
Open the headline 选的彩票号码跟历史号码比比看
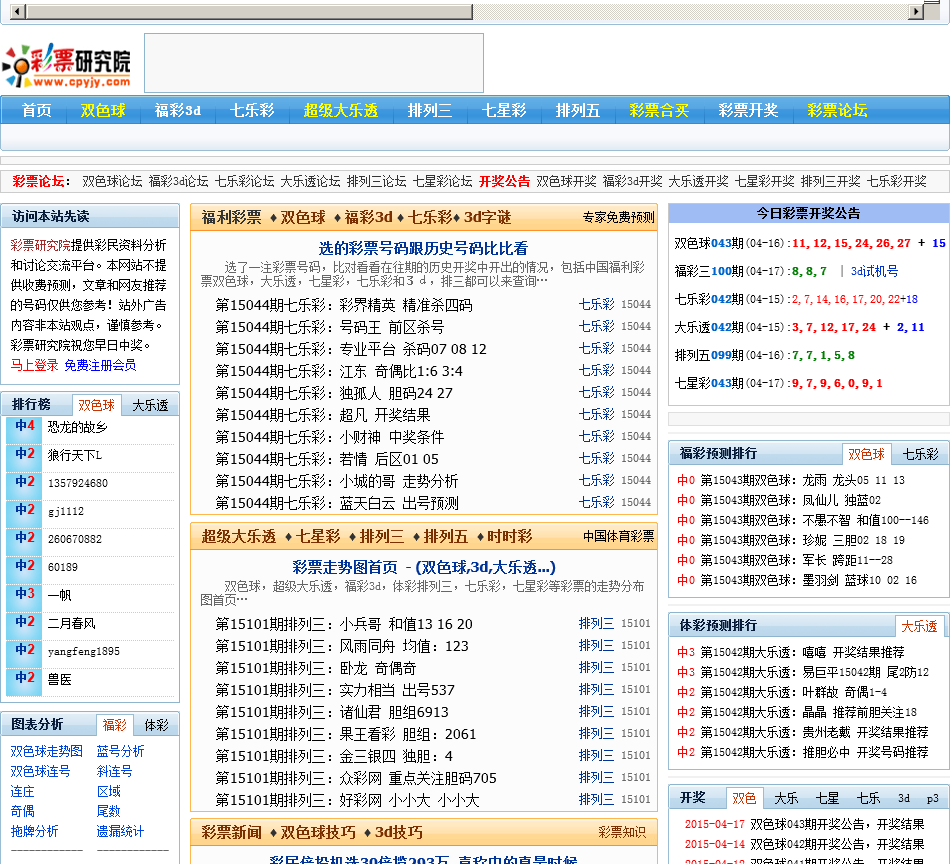[423, 248]
